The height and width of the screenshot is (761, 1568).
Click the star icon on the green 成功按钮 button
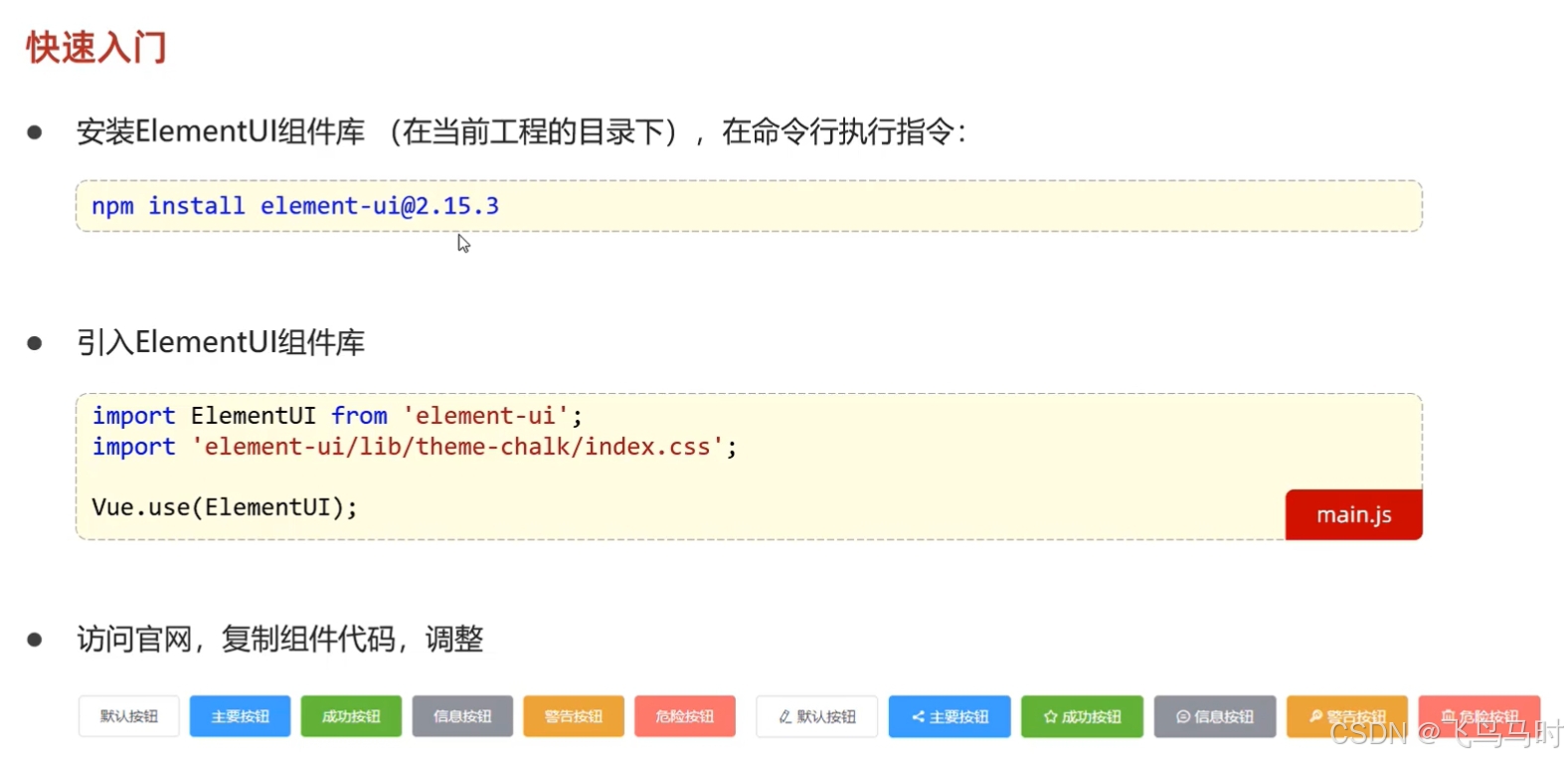click(1050, 717)
